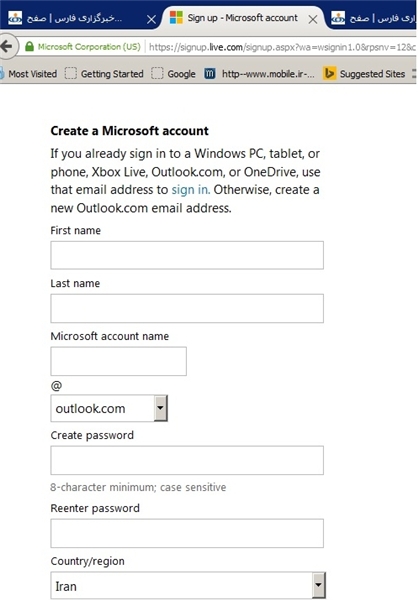Click the Microsoft logo on active tab

coord(176,18)
